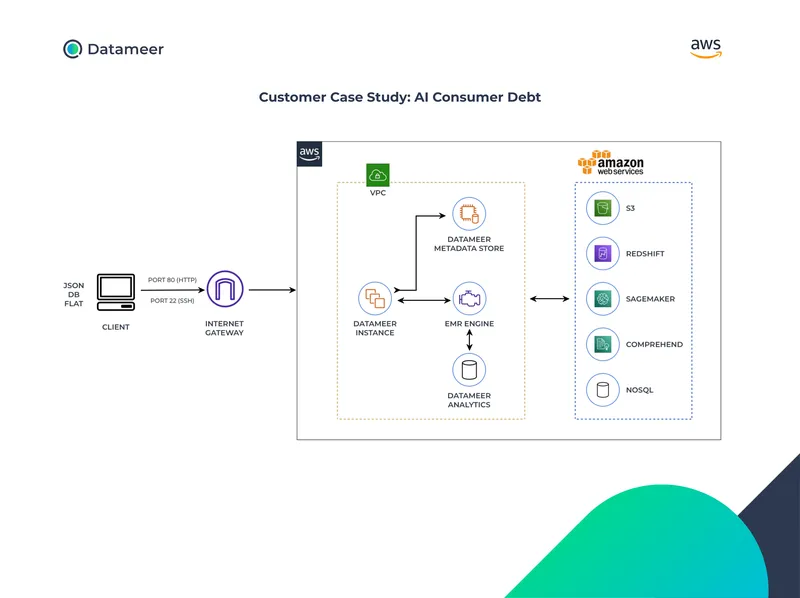The image size is (800, 598).
Task: Select the Redshift icon
Action: click(603, 254)
